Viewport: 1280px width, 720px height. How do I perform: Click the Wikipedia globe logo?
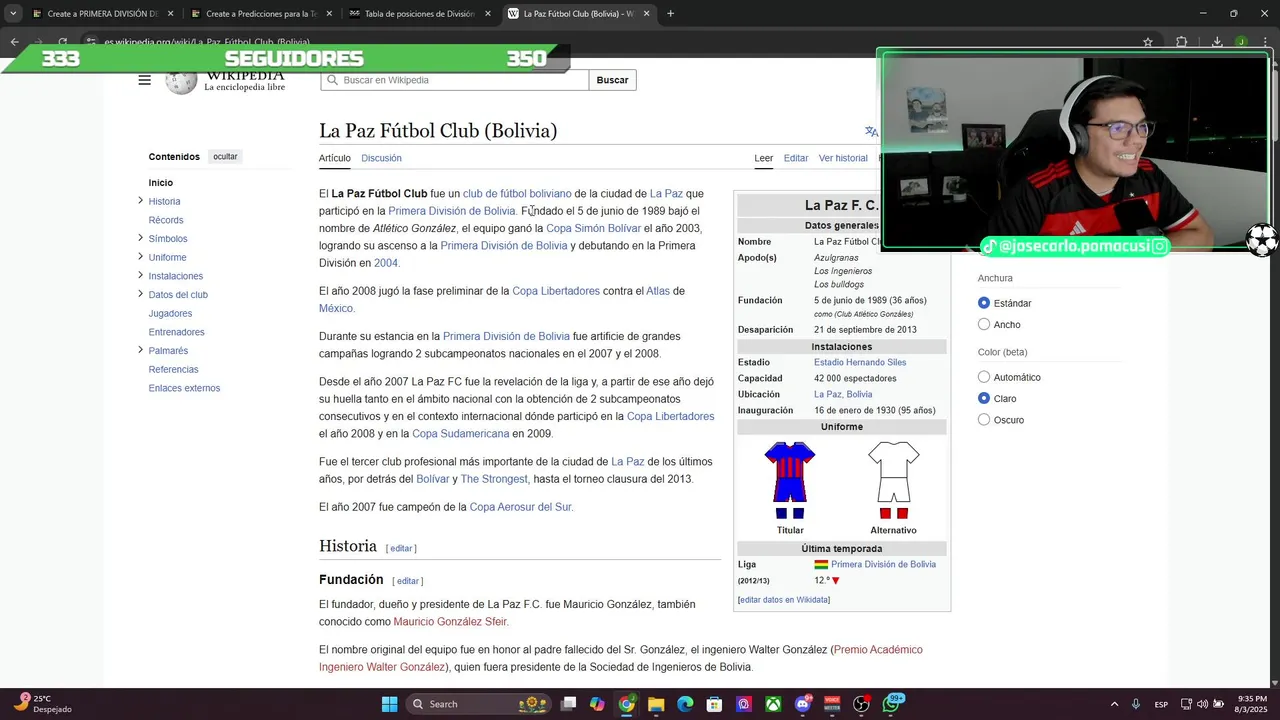(x=181, y=82)
